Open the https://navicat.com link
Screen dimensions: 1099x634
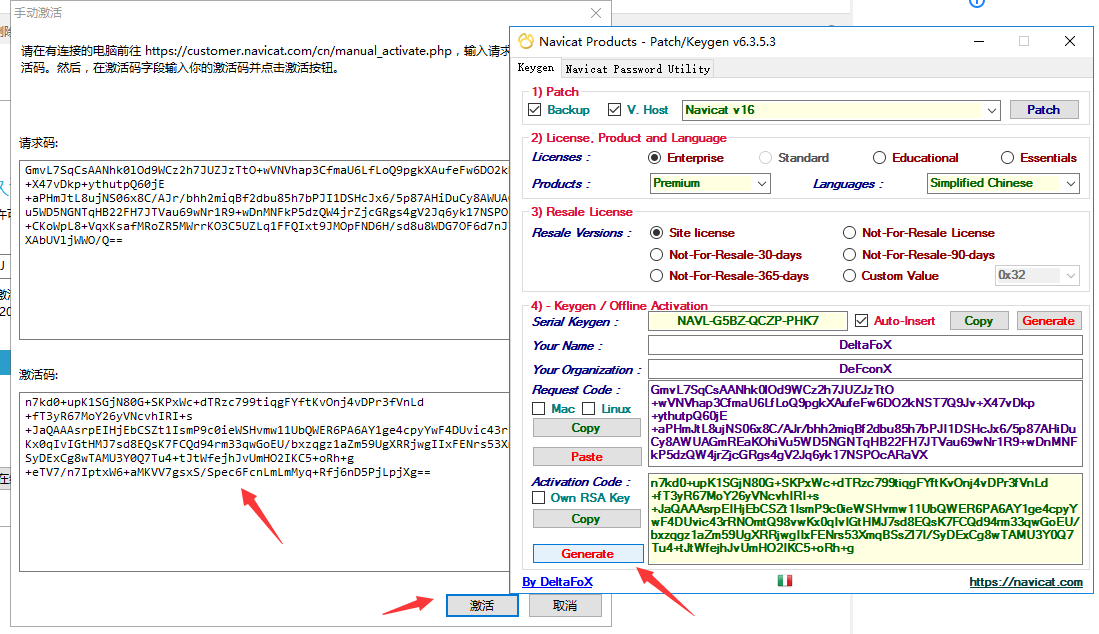(1025, 582)
